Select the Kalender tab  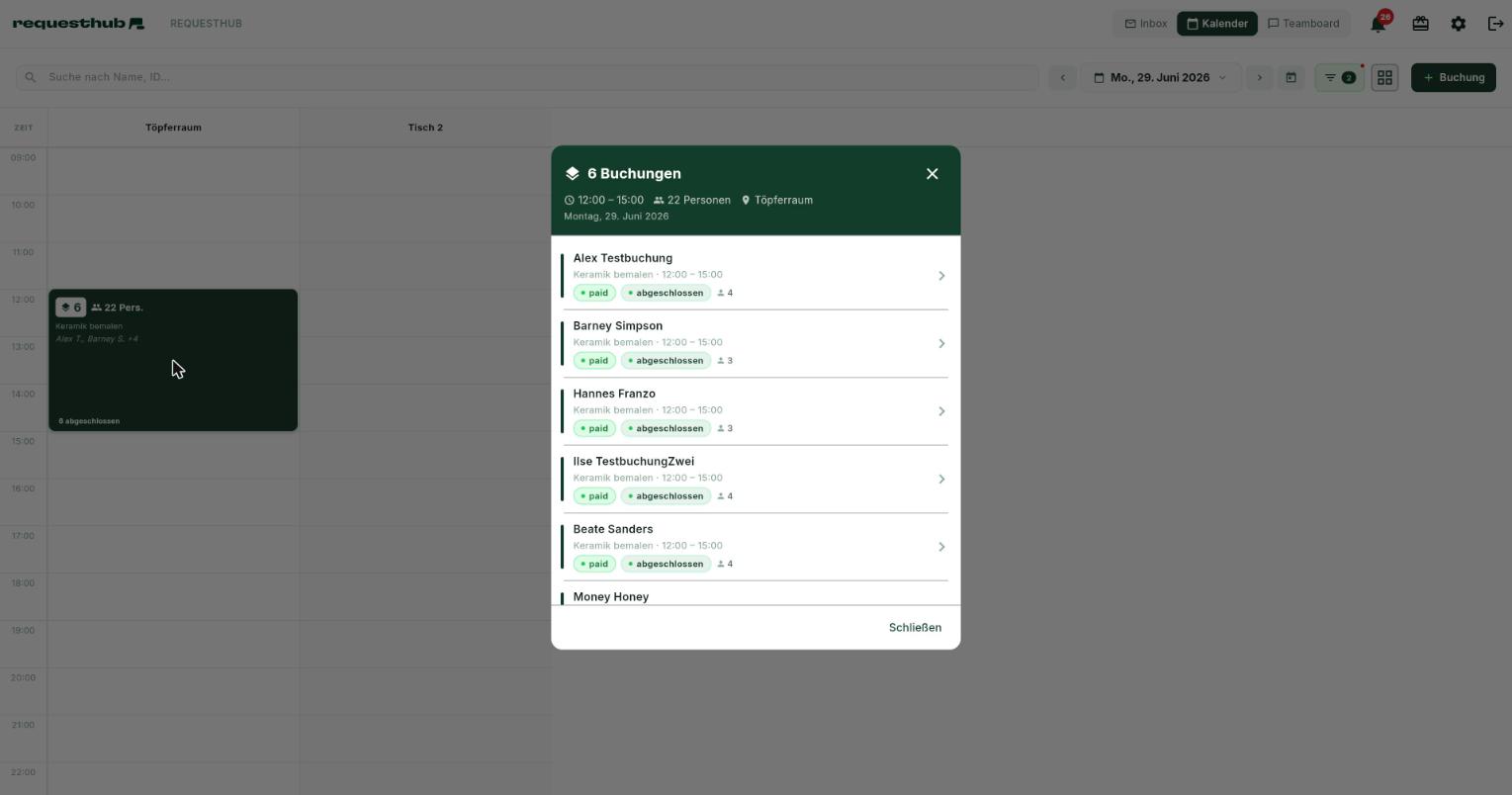point(1217,24)
